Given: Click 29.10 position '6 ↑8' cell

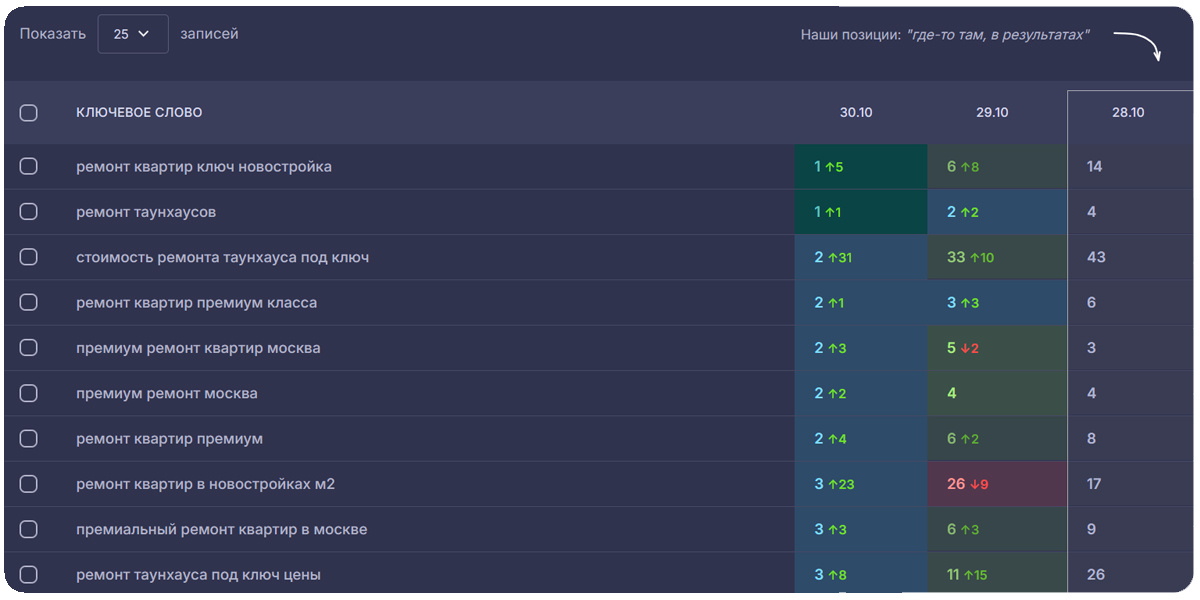Looking at the screenshot, I should point(997,166).
